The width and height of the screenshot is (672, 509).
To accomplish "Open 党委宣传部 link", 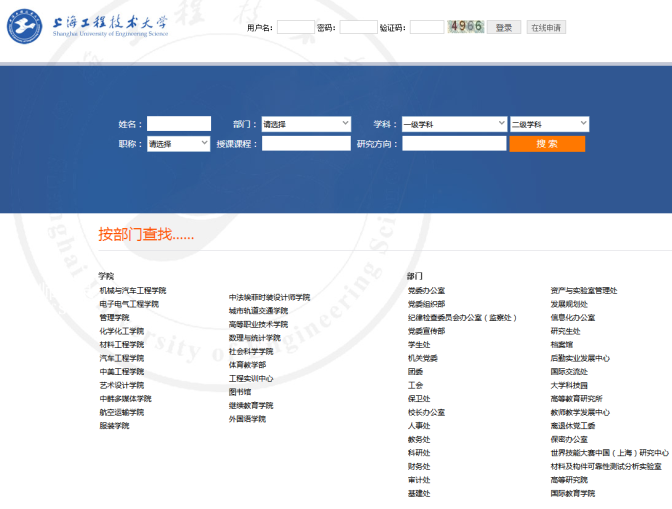I will [426, 331].
